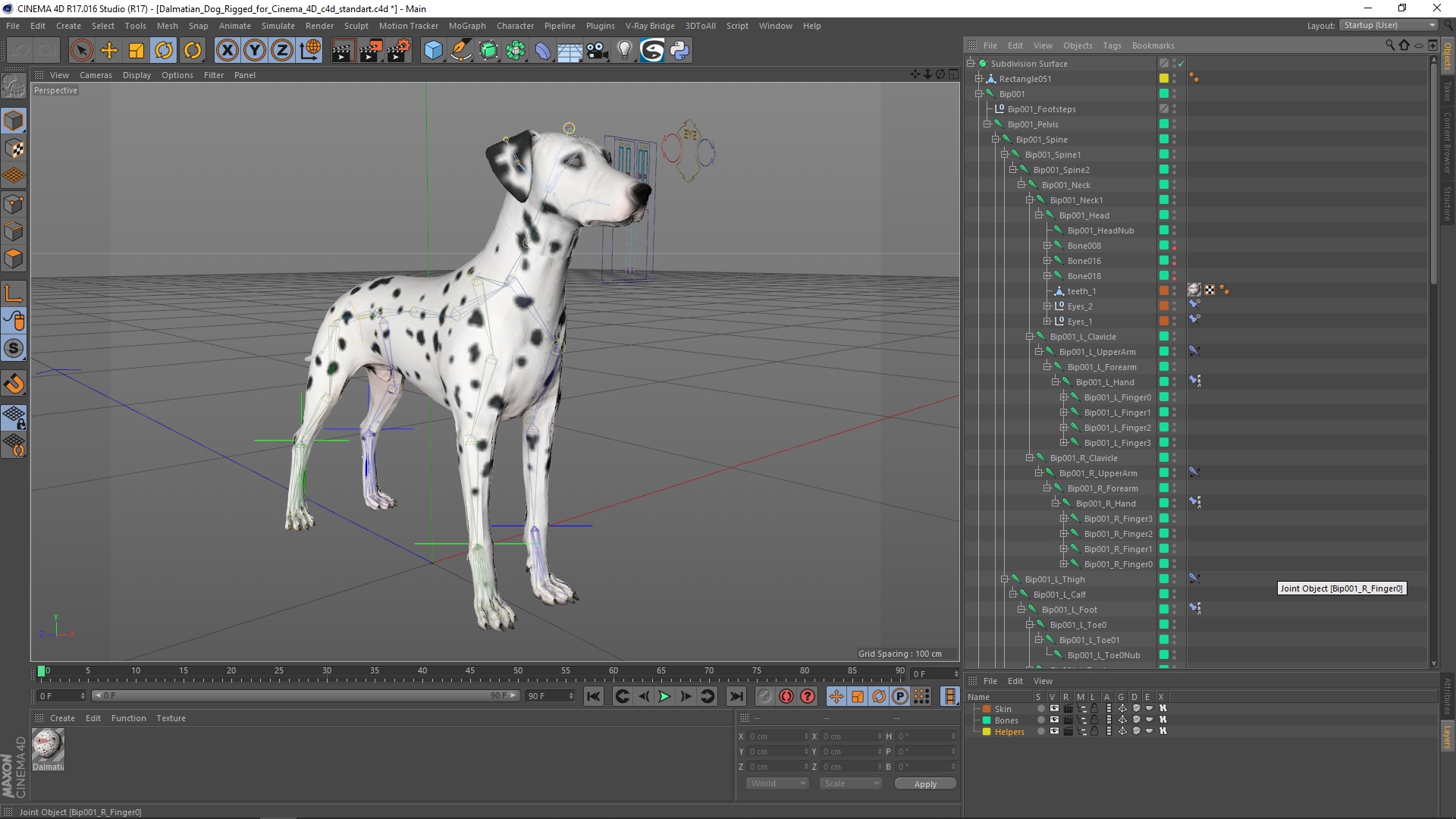This screenshot has height=819, width=1456.
Task: Toggle X axis lock
Action: pyautogui.click(x=227, y=51)
